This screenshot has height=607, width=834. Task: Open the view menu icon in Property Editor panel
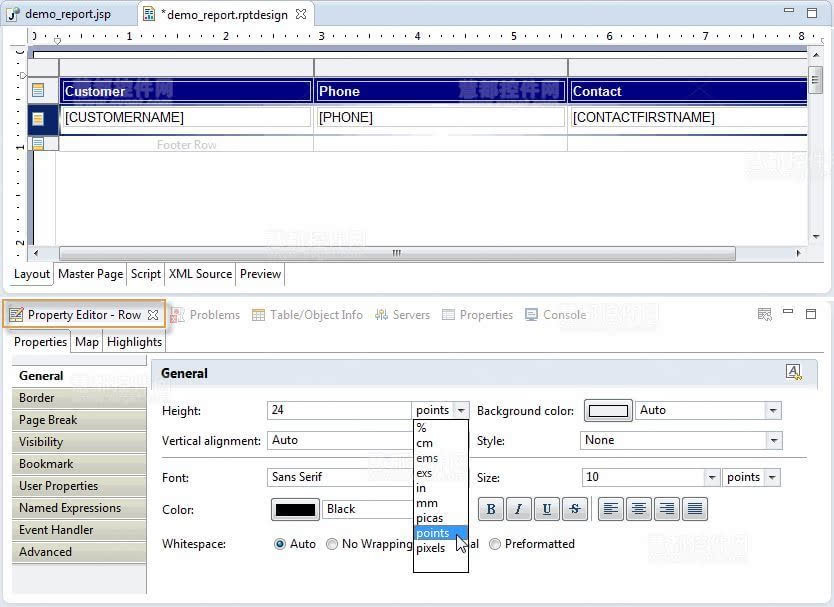(x=764, y=314)
